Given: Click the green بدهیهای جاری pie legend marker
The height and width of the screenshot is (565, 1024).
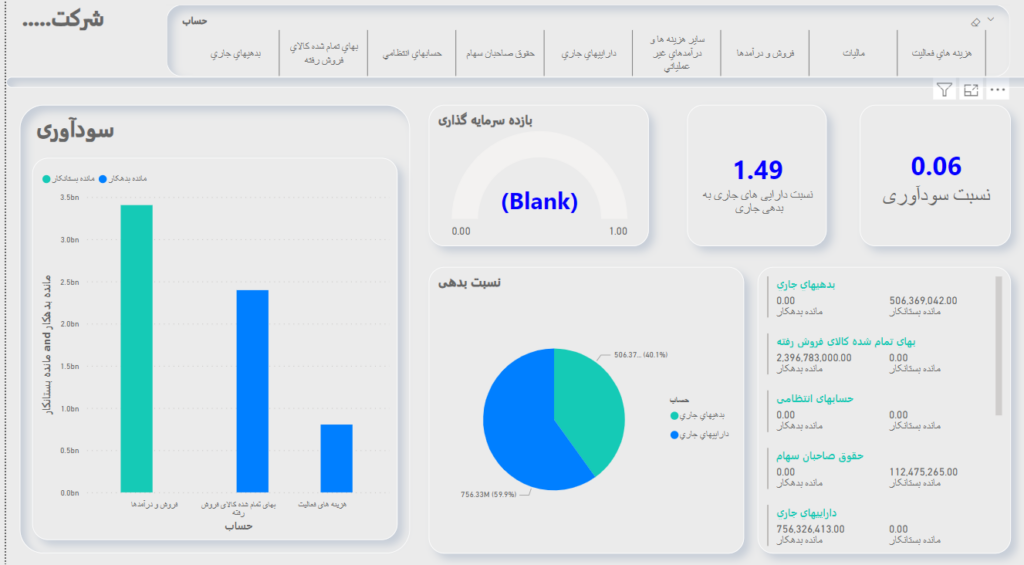Looking at the screenshot, I should click(x=674, y=415).
